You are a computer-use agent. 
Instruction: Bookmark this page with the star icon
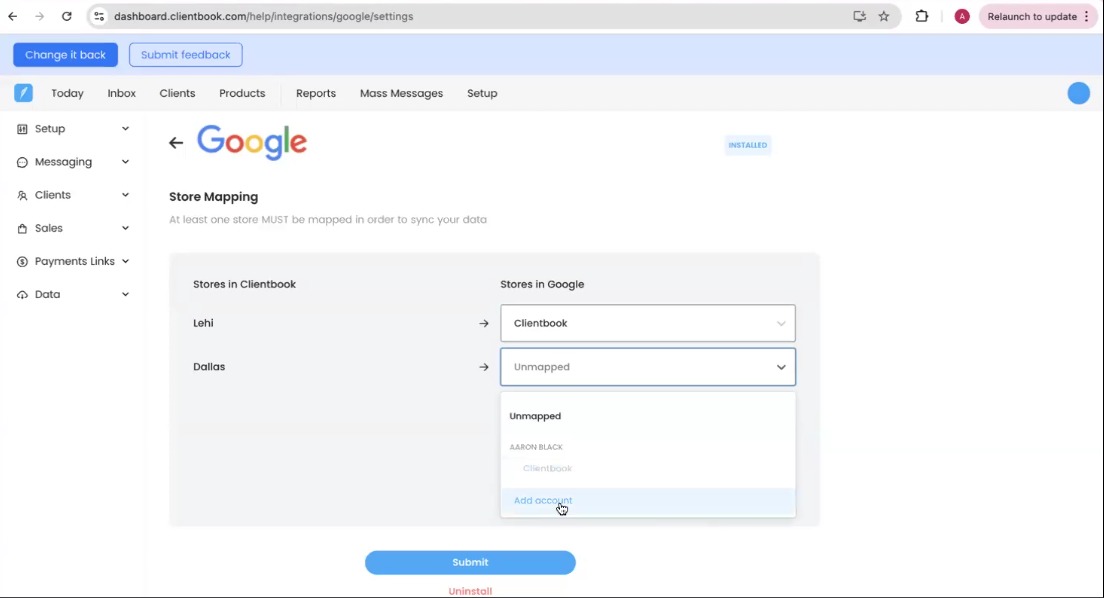tap(884, 16)
